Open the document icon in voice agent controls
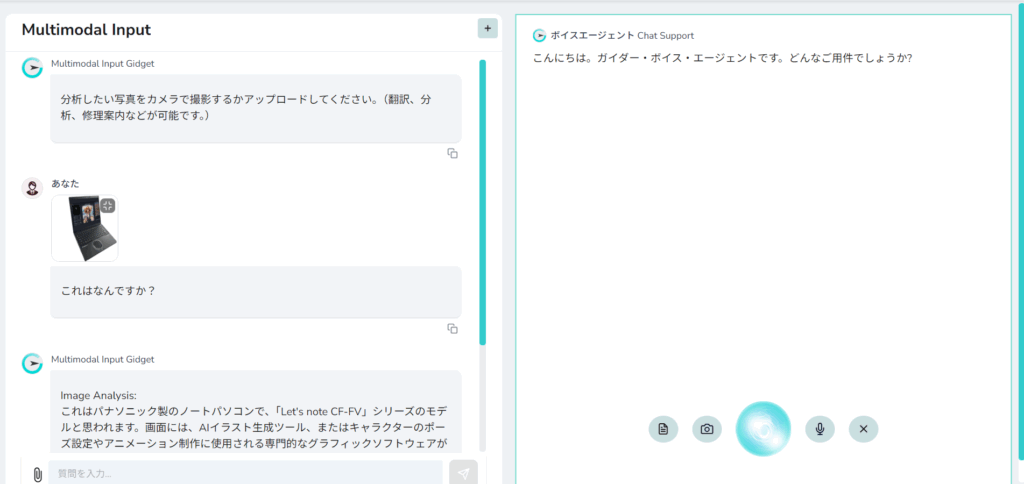 [x=664, y=429]
